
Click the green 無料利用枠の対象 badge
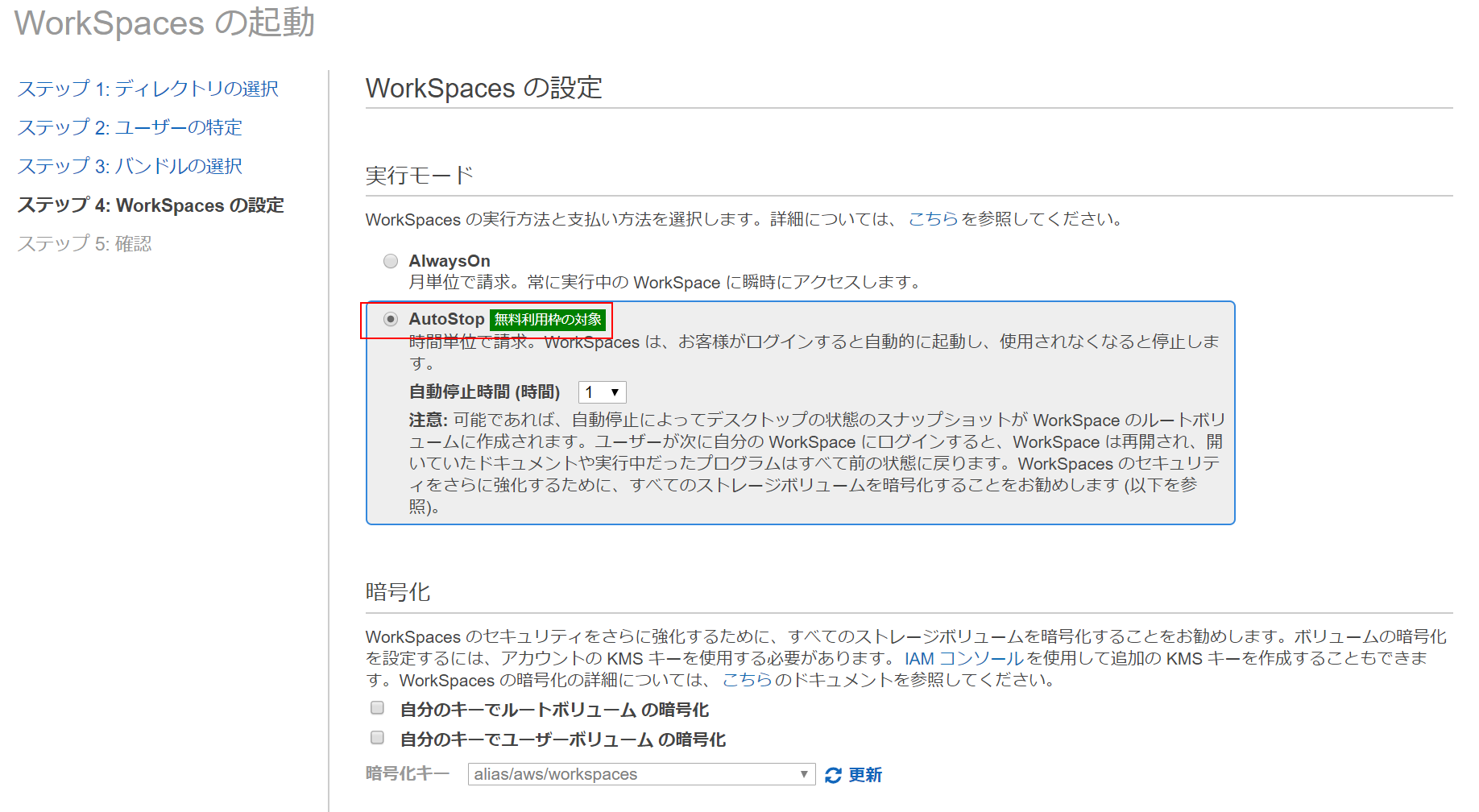pos(548,319)
